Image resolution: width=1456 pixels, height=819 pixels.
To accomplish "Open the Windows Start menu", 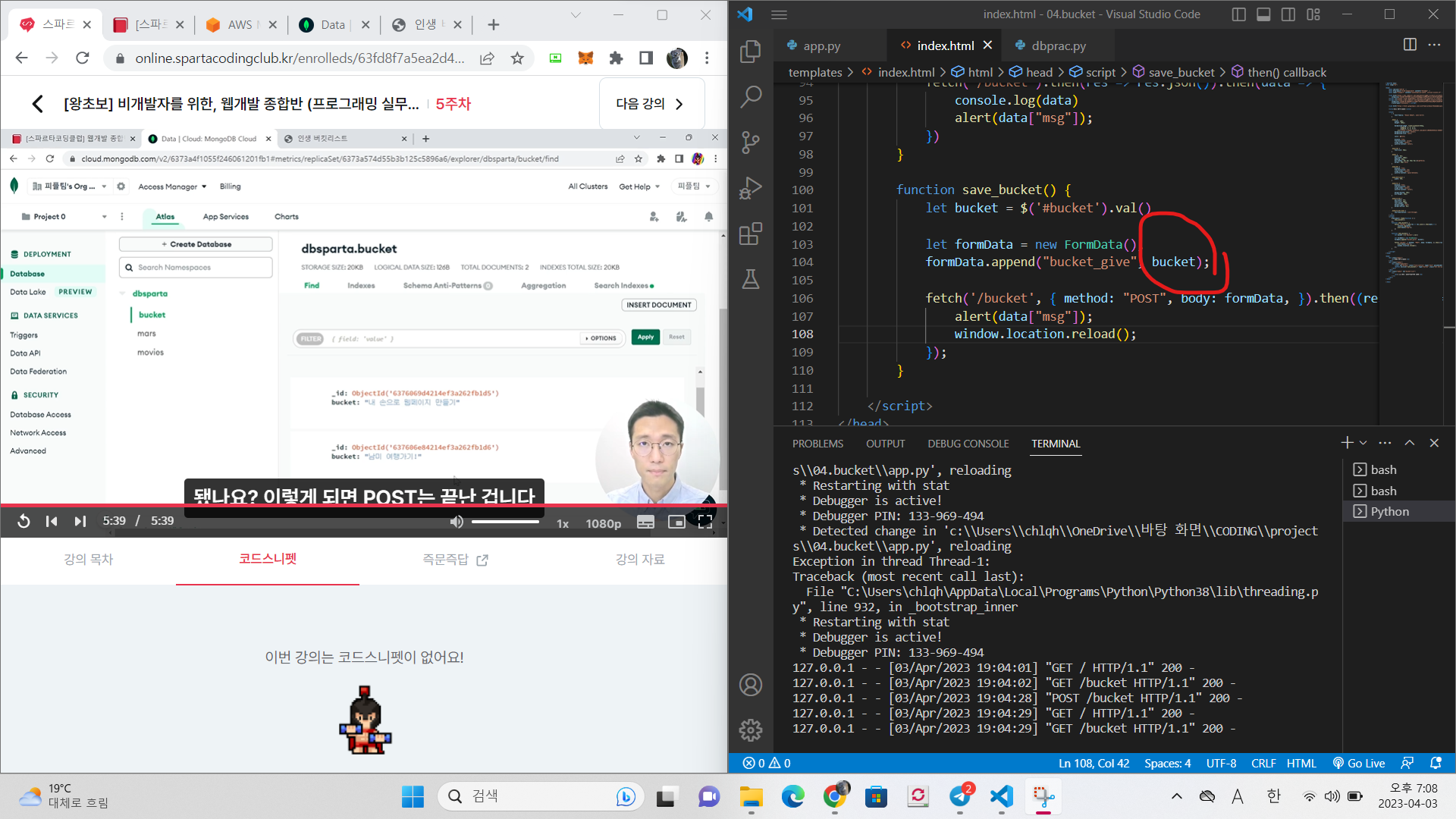I will [413, 797].
